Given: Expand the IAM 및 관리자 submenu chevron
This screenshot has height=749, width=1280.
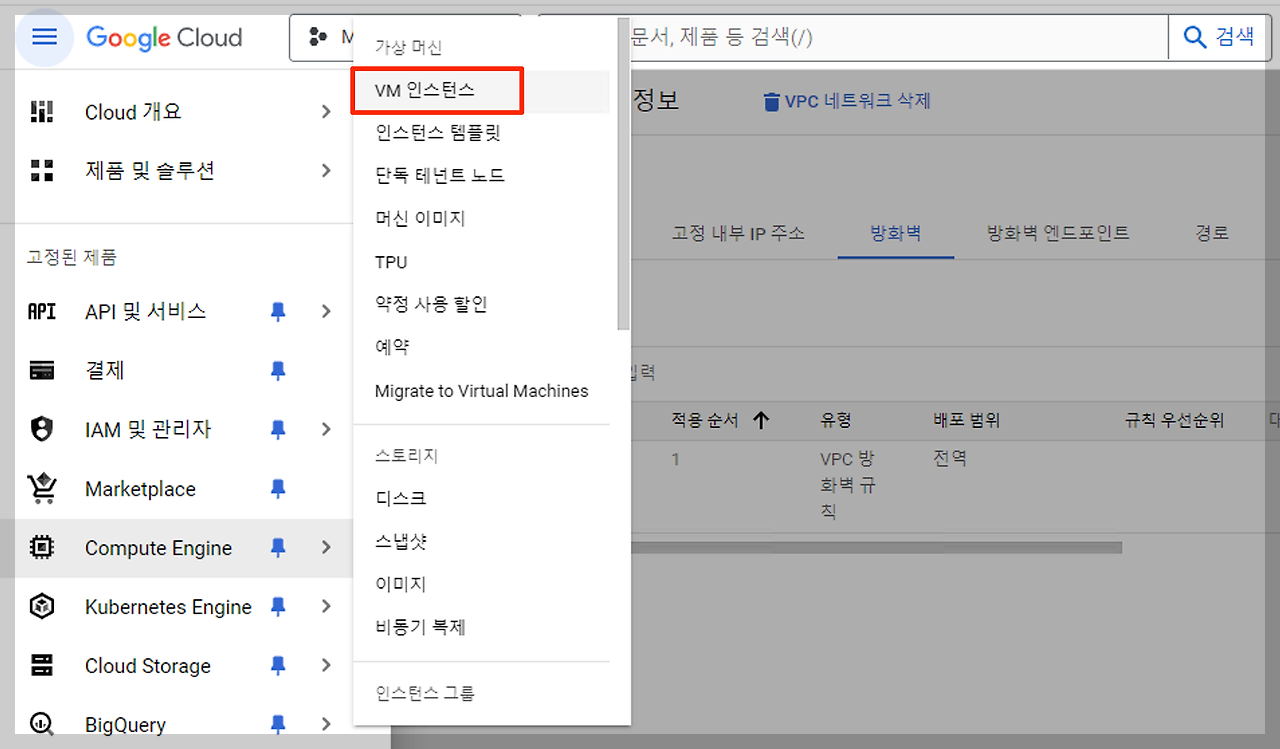Looking at the screenshot, I should [326, 430].
